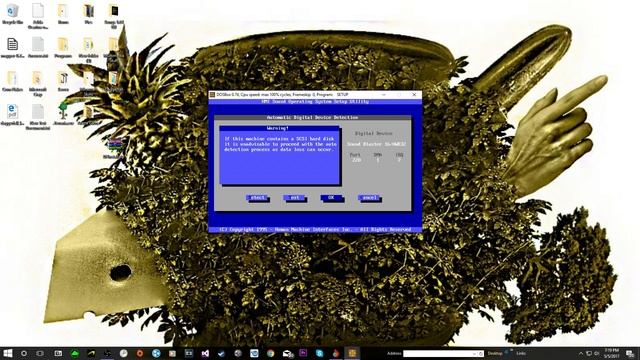640x360 pixels.
Task: Select the green tree desktop icon
Action: click(x=63, y=113)
